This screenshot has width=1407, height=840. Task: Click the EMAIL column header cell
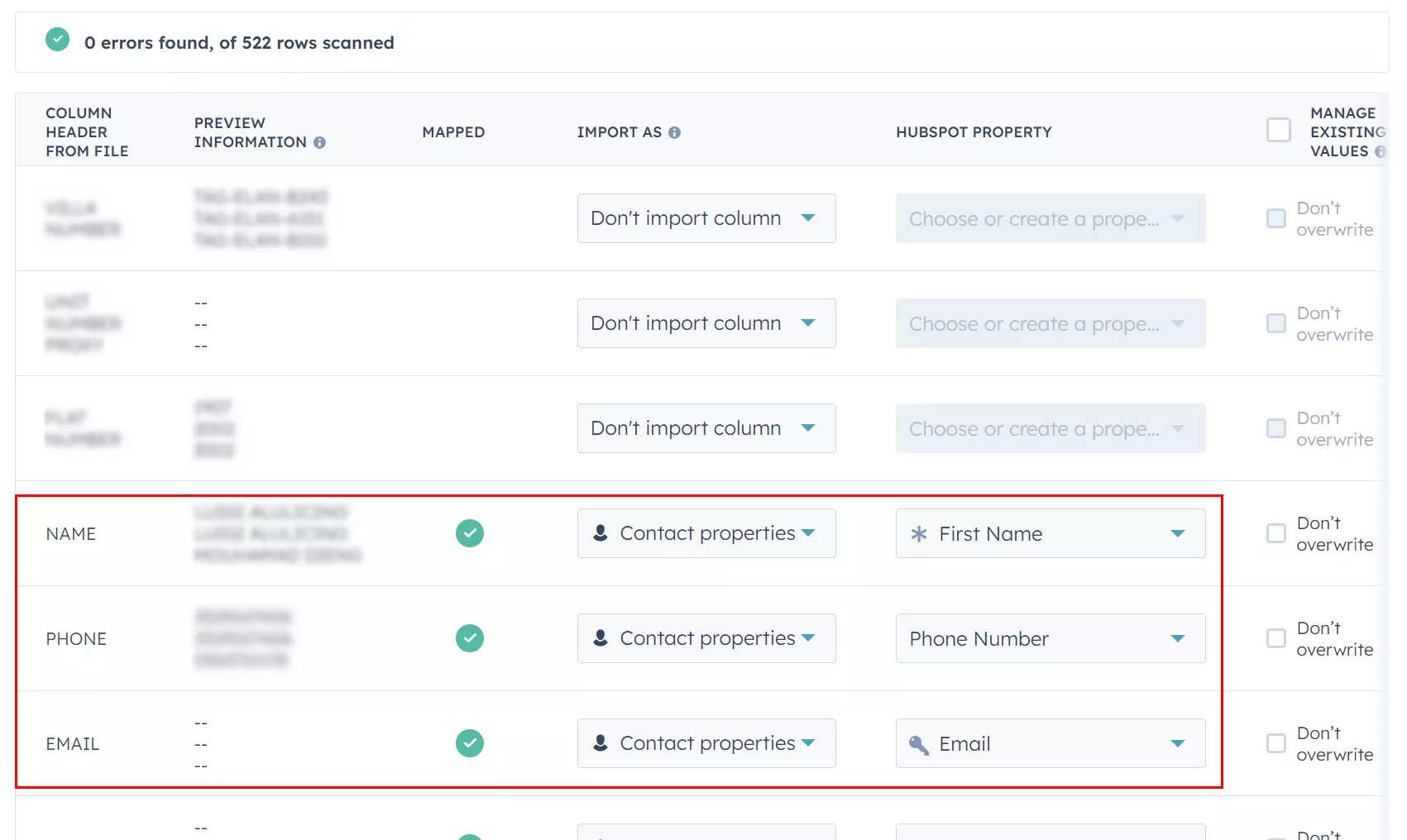point(73,744)
